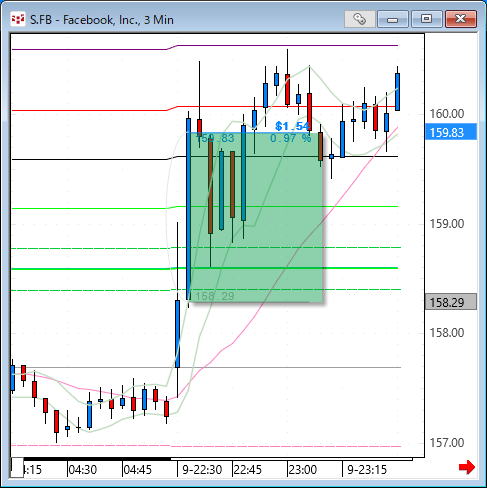Minimize the S.FB chart window

pos(393,19)
